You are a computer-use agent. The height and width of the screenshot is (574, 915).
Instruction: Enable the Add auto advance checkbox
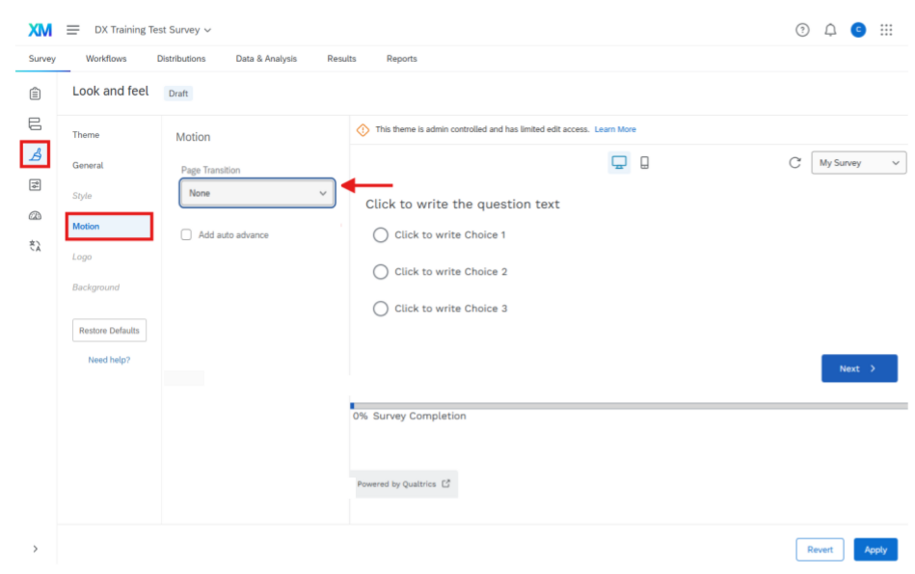[x=186, y=235]
